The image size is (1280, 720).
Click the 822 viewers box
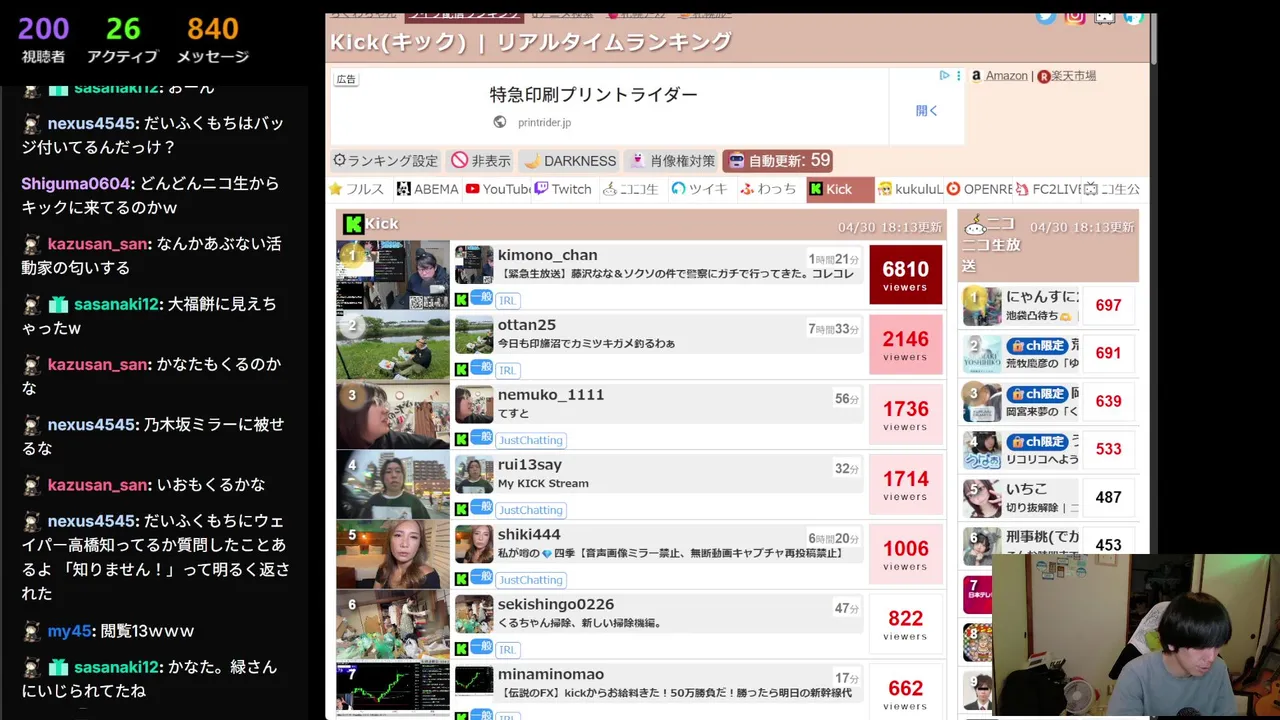coord(906,625)
